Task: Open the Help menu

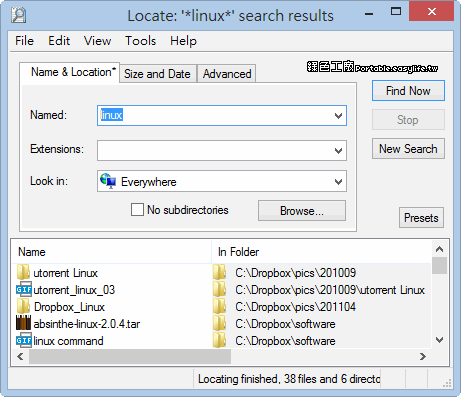Action: [x=183, y=41]
